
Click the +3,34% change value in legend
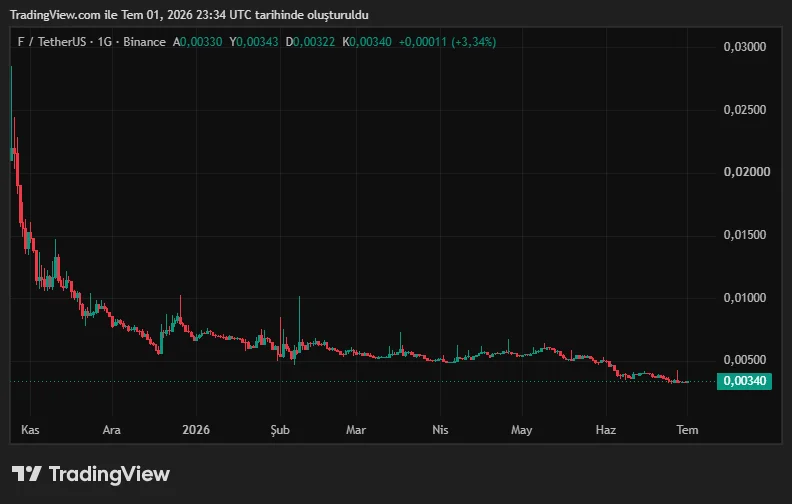(x=474, y=42)
